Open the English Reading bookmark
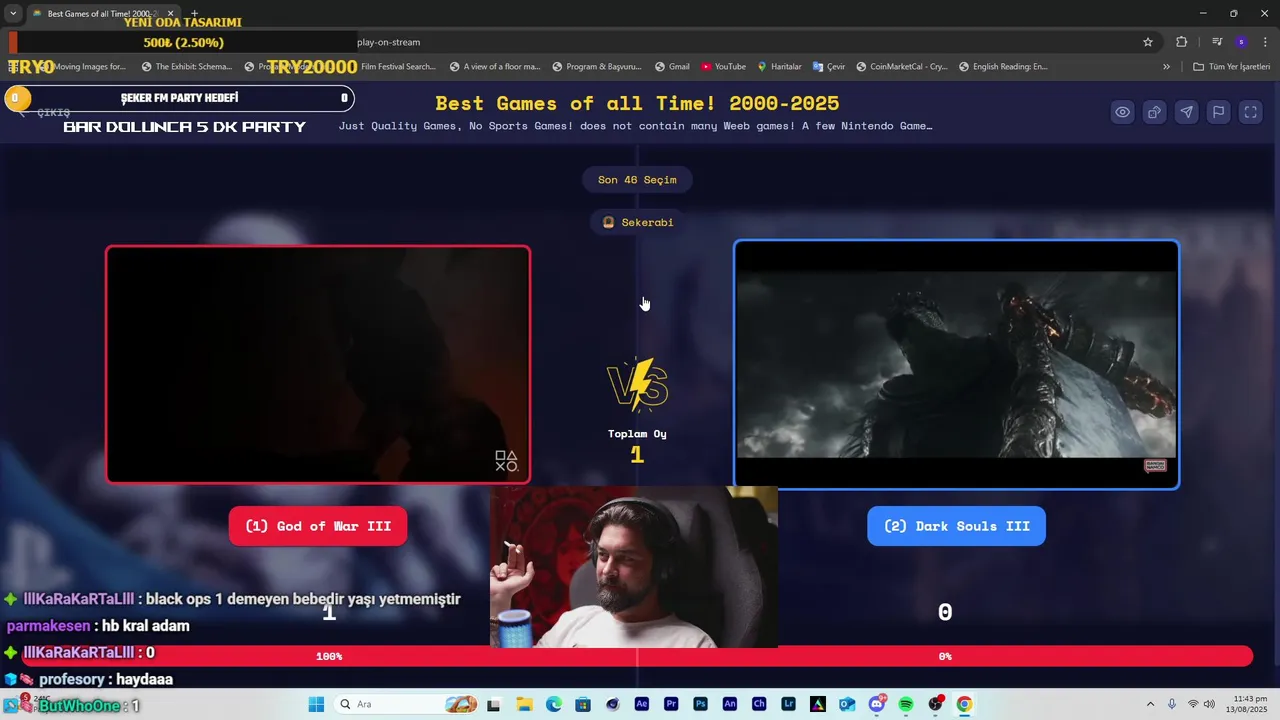The height and width of the screenshot is (720, 1280). click(1003, 67)
